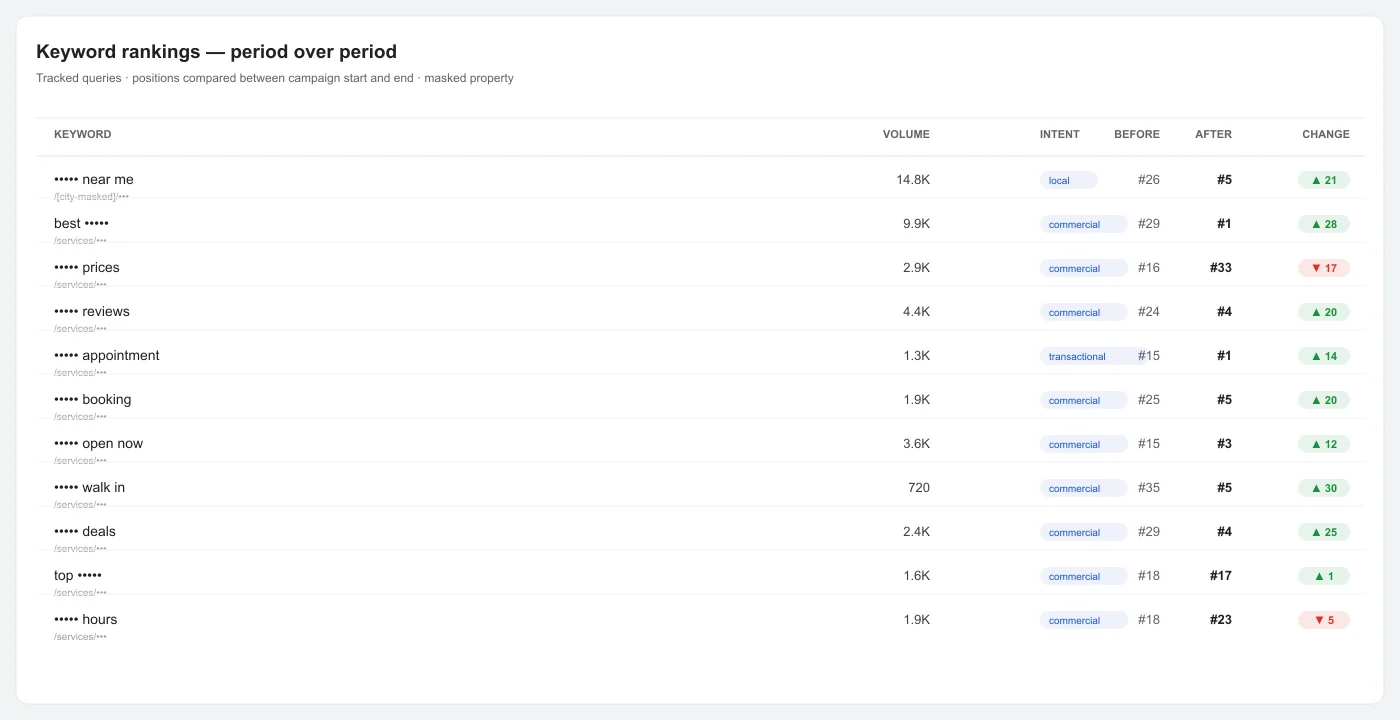Viewport: 1400px width, 720px height.
Task: Select the '••••• appointment' keyword
Action: coord(107,356)
